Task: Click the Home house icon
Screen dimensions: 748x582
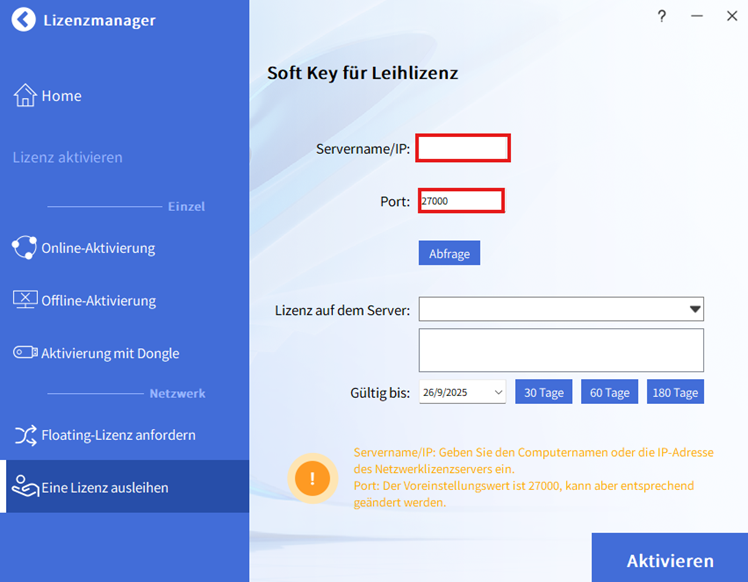Action: [x=25, y=96]
